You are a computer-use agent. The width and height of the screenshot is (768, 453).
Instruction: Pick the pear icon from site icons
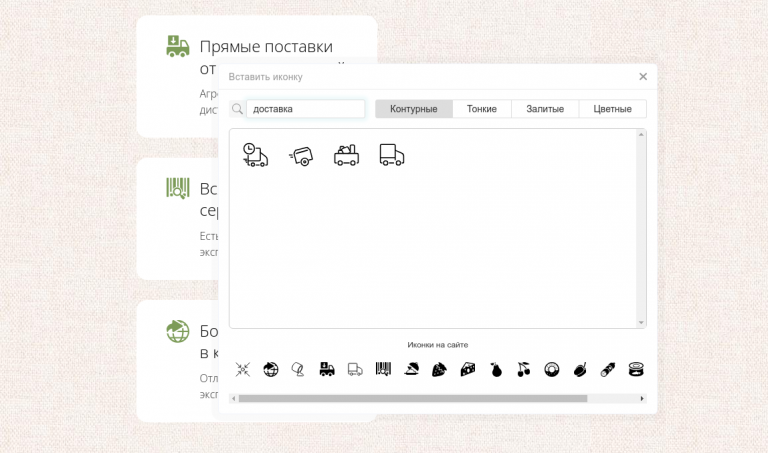(495, 370)
